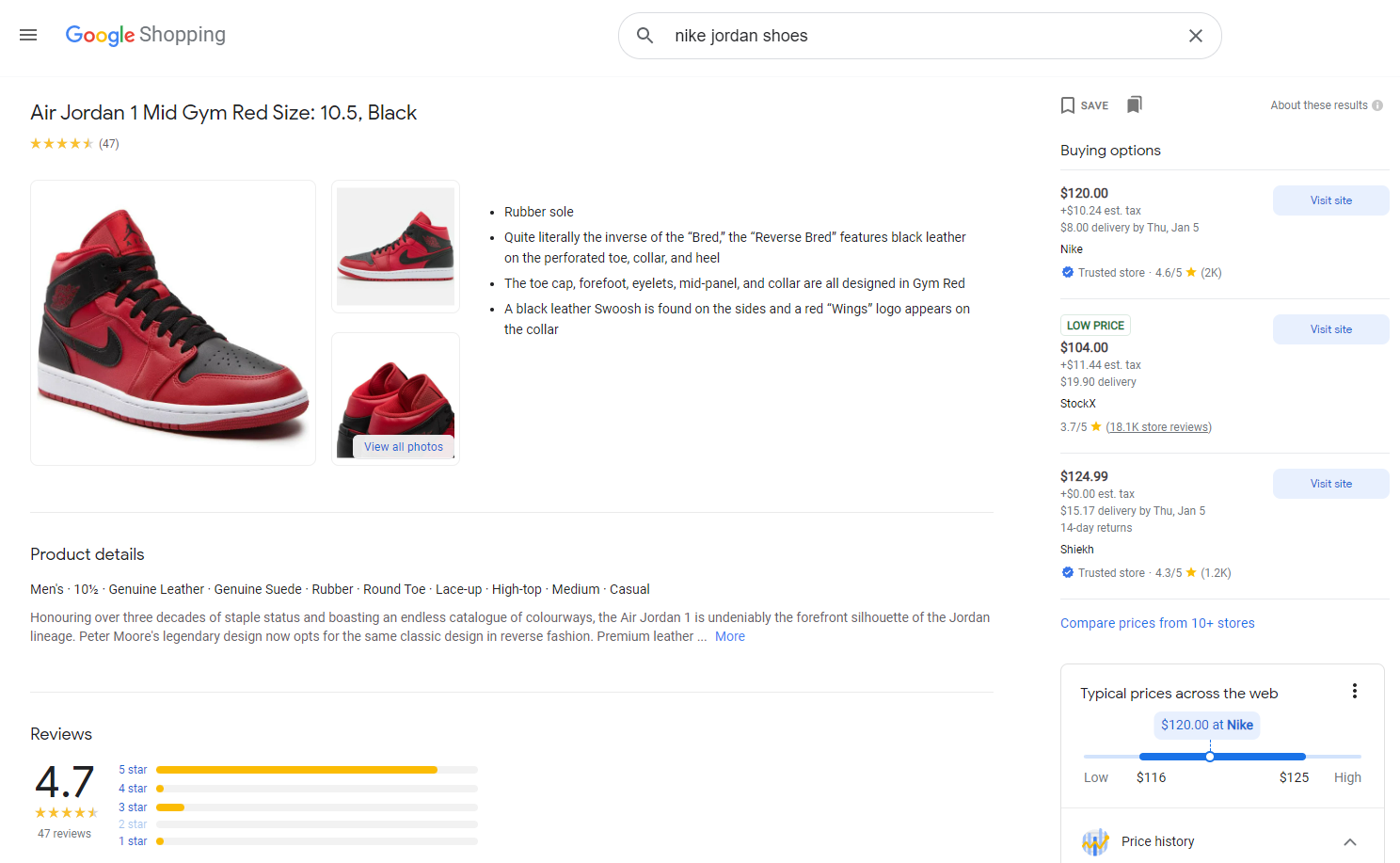Image resolution: width=1400 pixels, height=863 pixels.
Task: Visit site for StockX $104.00 offer
Action: pos(1330,329)
